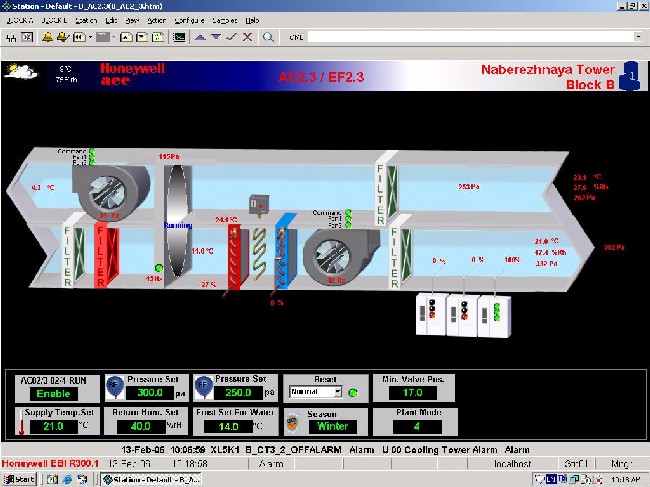Open the trend display toolbar icon

179,37
